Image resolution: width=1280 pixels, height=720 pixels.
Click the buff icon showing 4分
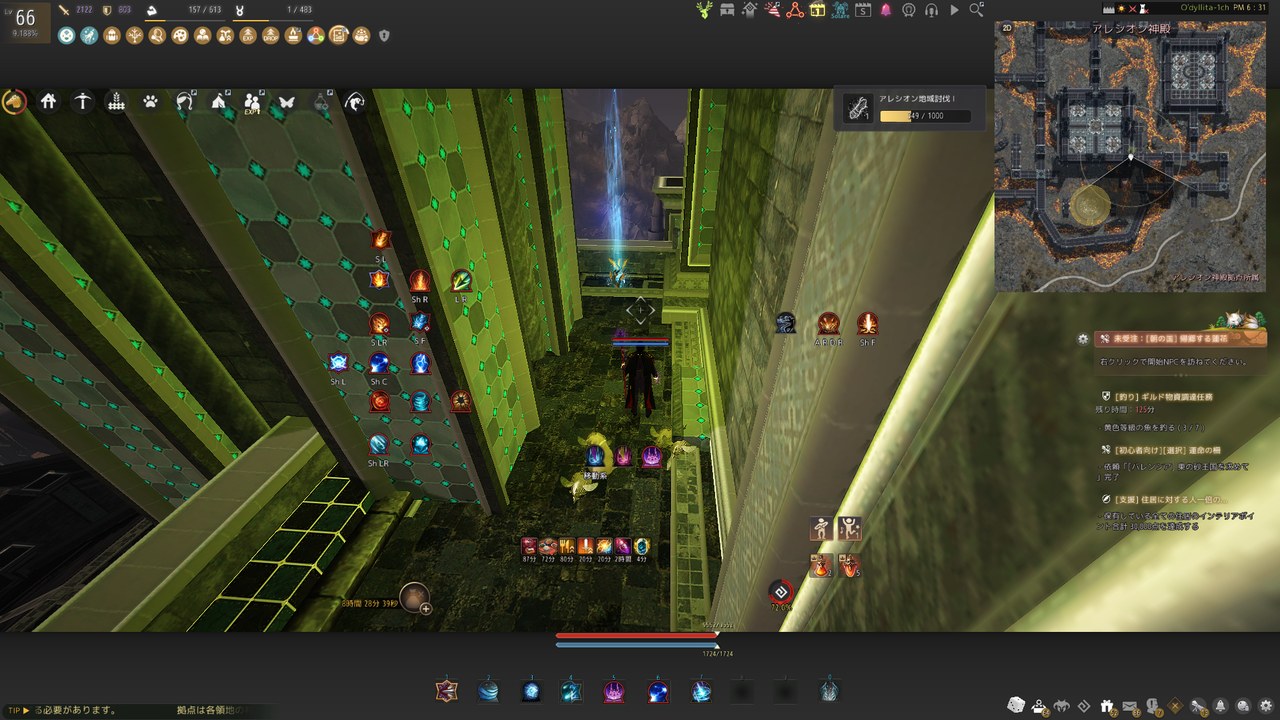point(642,546)
